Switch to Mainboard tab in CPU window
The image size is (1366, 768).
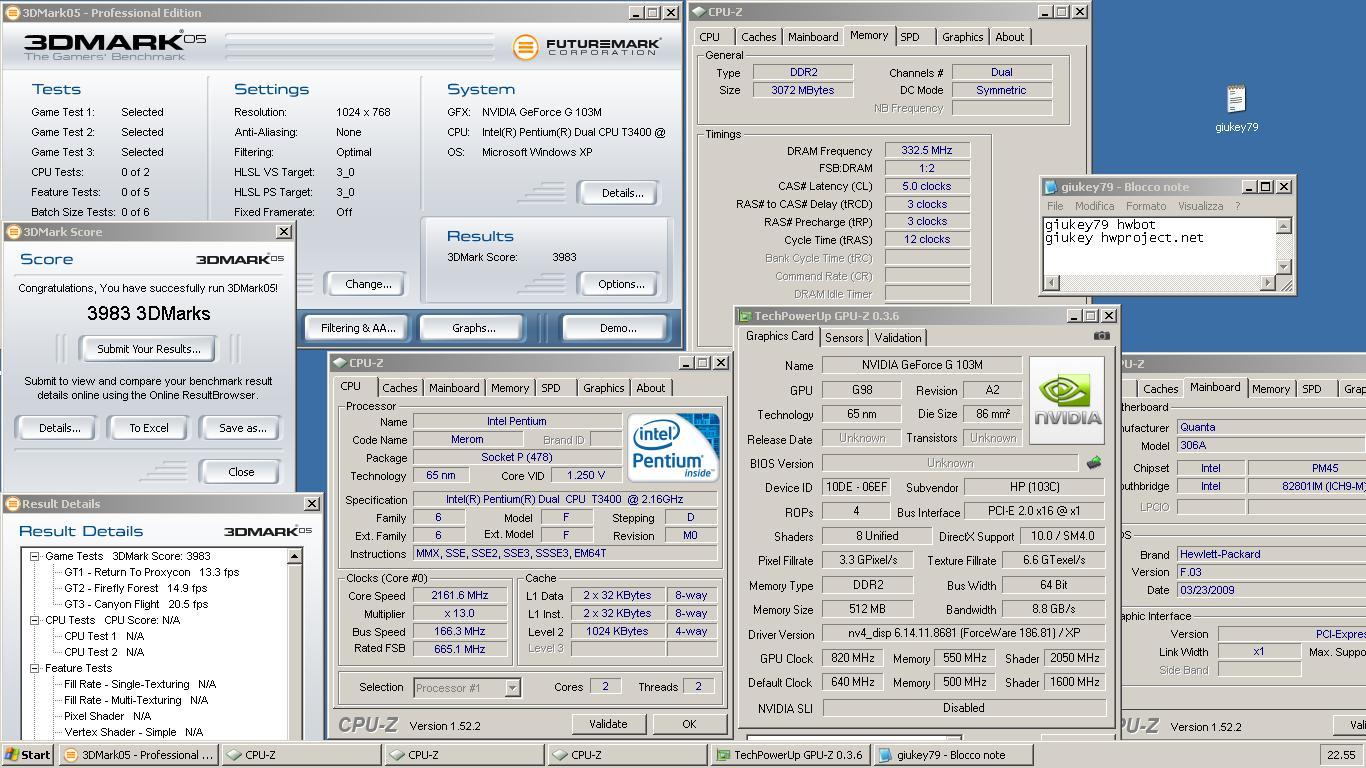click(x=453, y=388)
